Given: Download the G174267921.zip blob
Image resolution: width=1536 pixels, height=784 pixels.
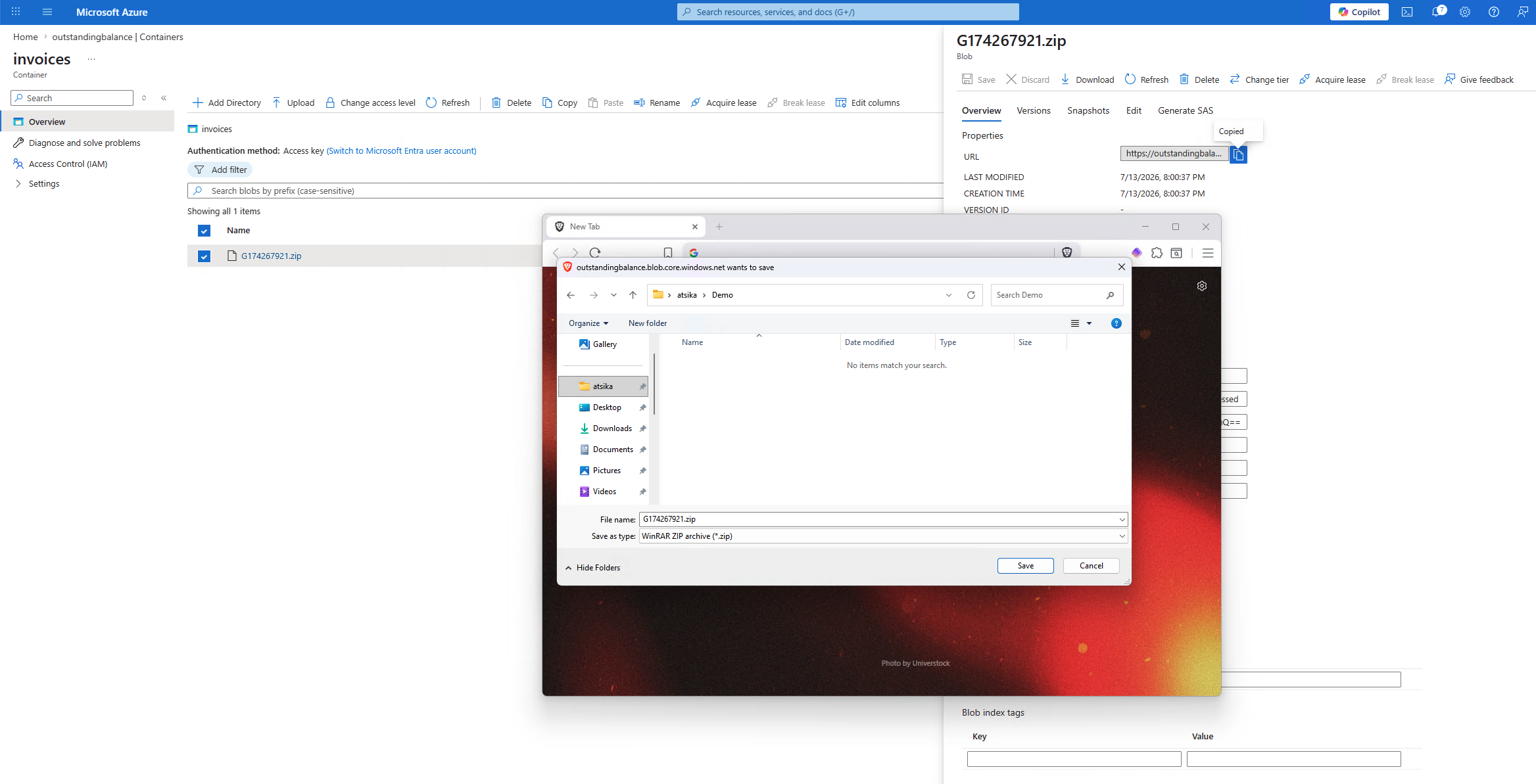Looking at the screenshot, I should click(x=1088, y=80).
